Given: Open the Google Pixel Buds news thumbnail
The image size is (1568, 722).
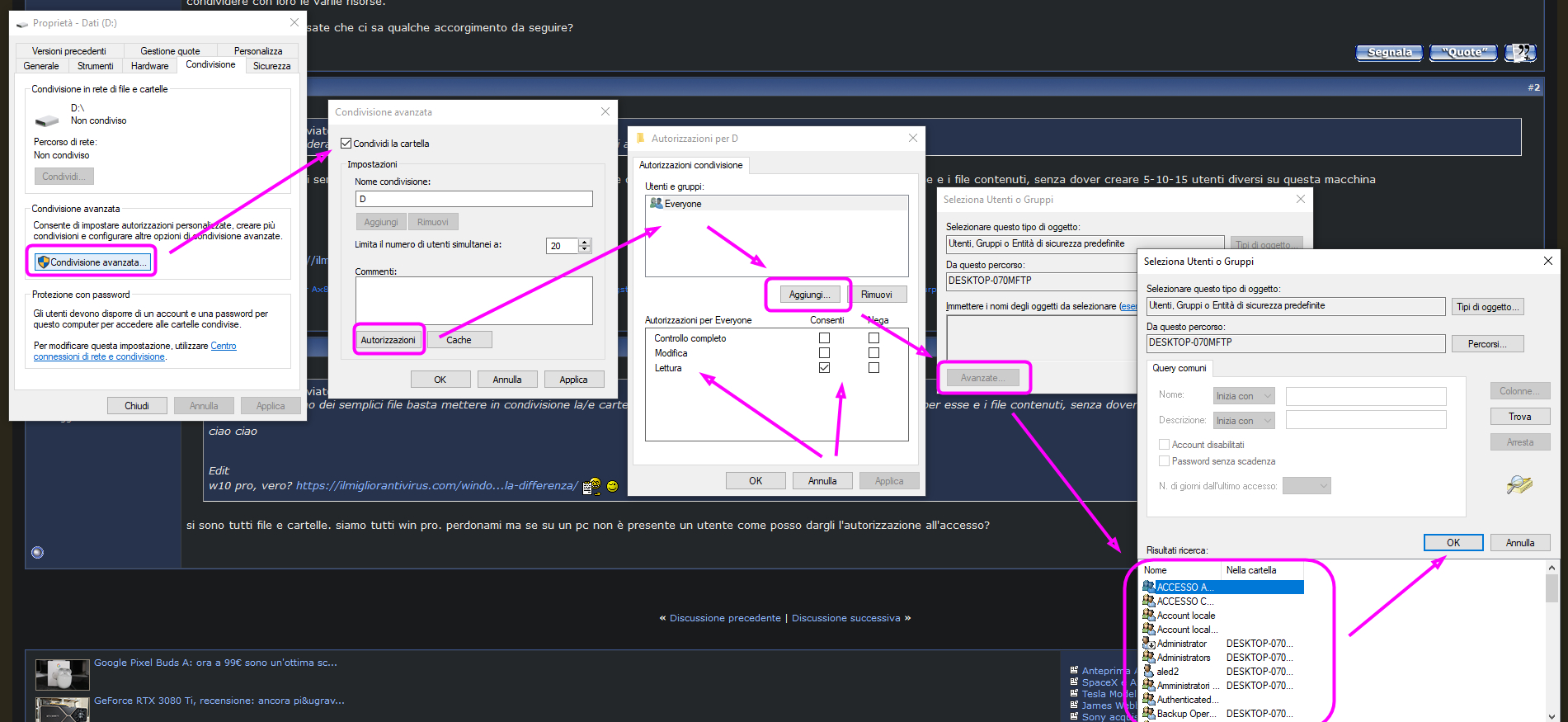Looking at the screenshot, I should [63, 674].
